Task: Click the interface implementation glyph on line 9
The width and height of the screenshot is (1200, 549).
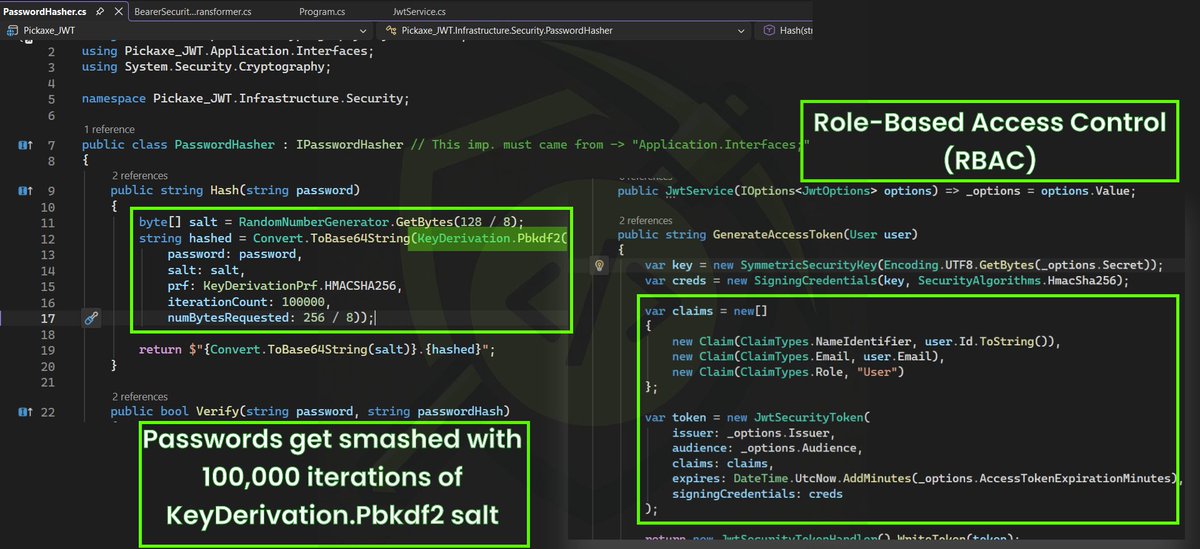Action: point(24,190)
